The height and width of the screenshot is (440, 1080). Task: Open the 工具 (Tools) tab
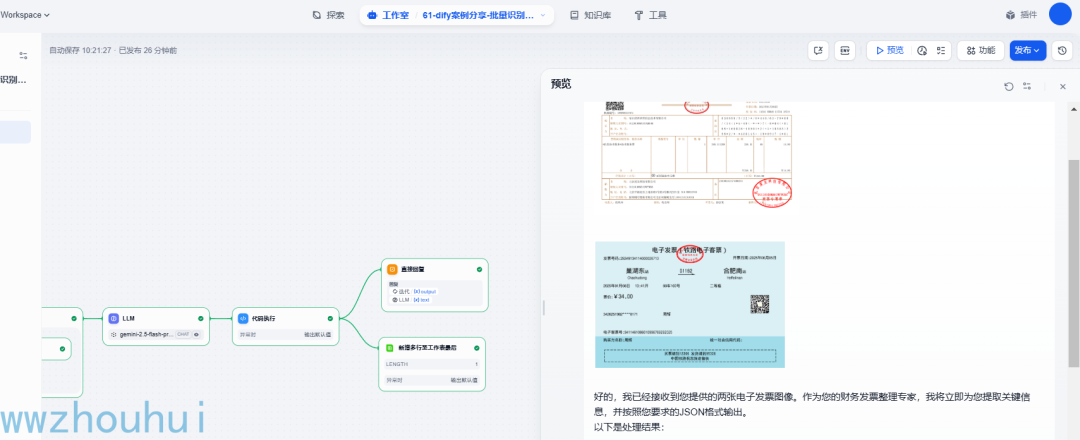pyautogui.click(x=650, y=15)
